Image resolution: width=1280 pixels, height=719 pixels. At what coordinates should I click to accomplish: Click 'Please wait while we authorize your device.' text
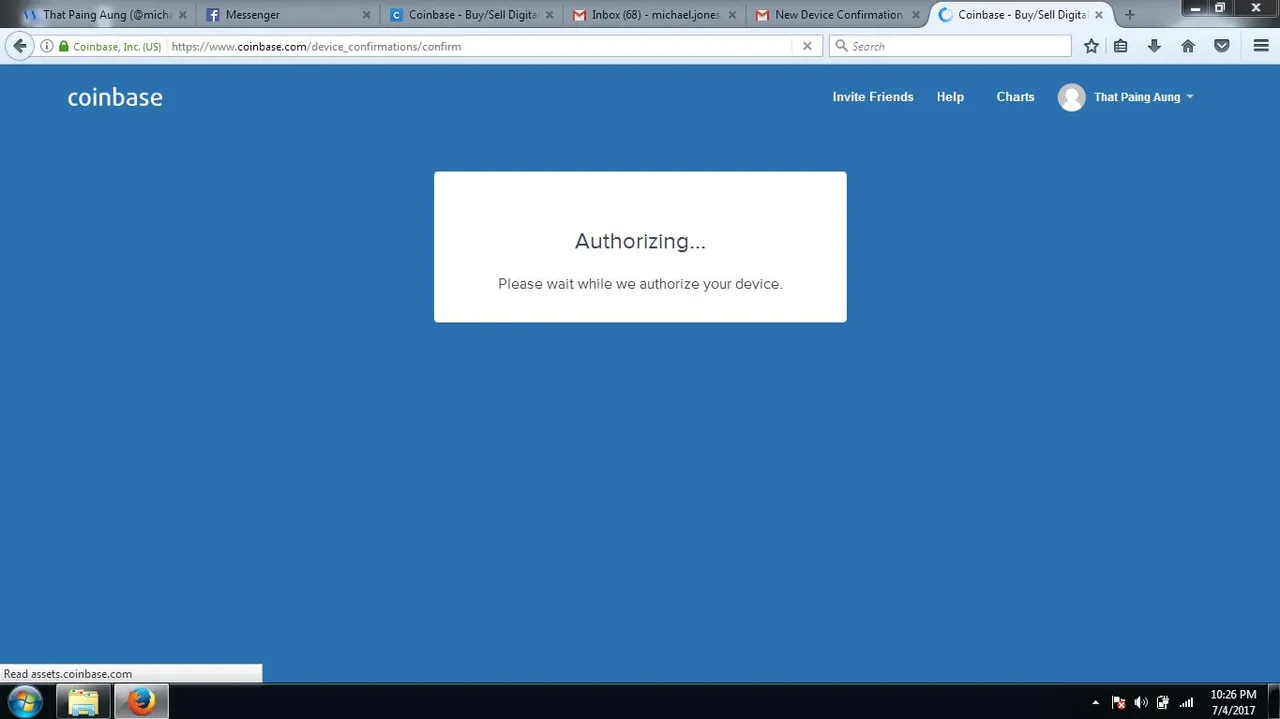coord(640,284)
